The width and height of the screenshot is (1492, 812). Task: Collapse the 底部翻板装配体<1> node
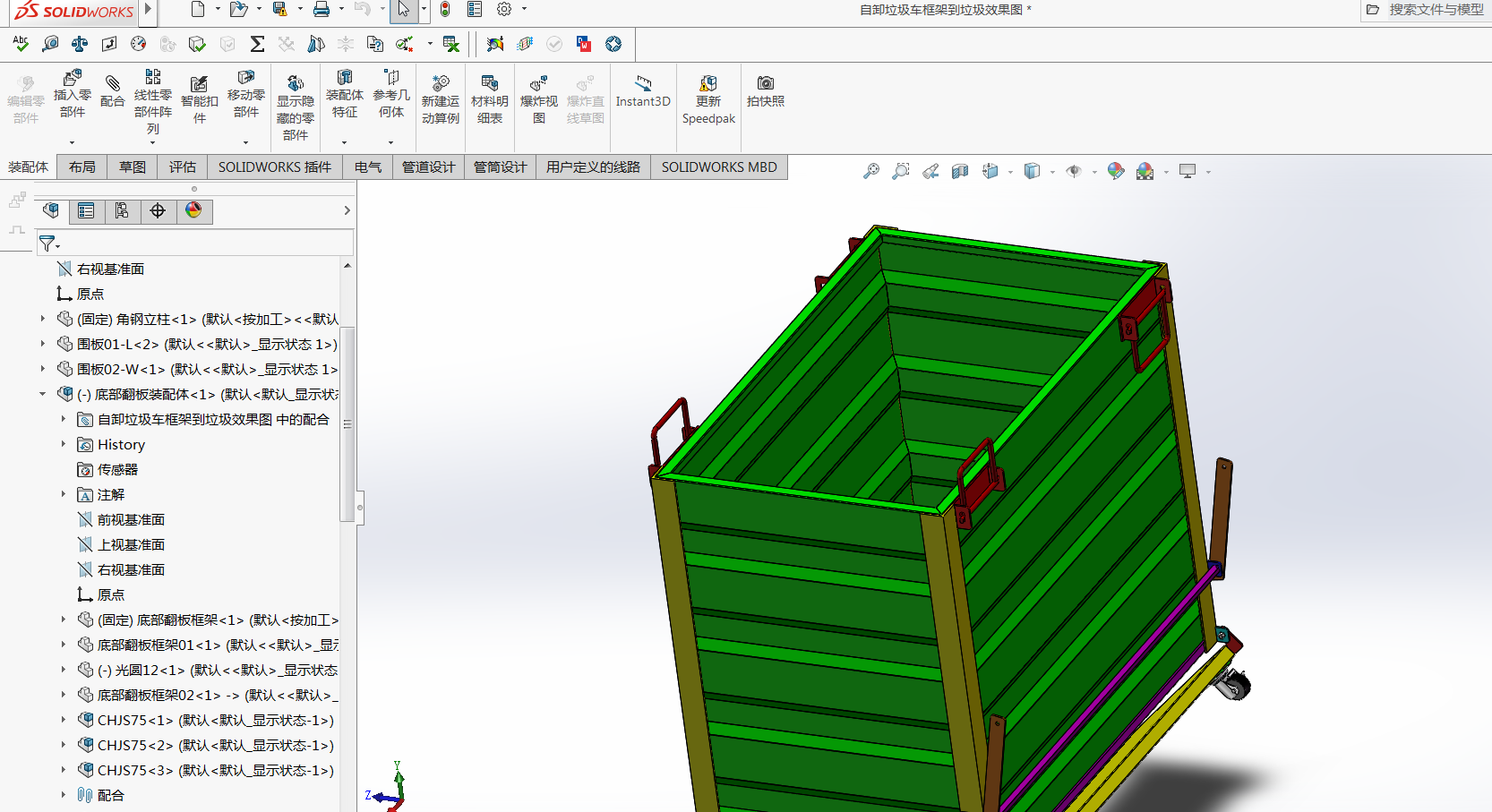pos(42,394)
